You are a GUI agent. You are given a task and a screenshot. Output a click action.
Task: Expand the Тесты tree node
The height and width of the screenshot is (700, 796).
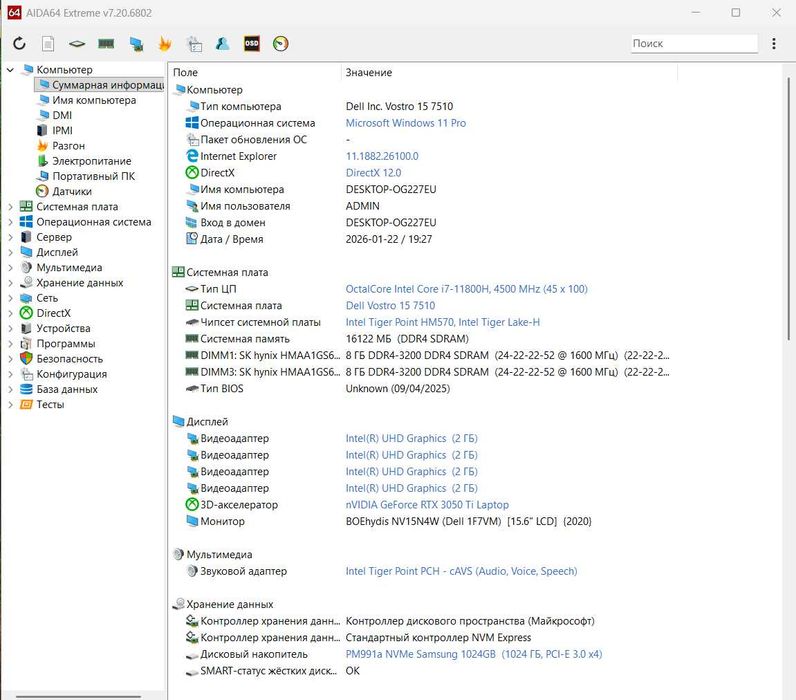[10, 405]
